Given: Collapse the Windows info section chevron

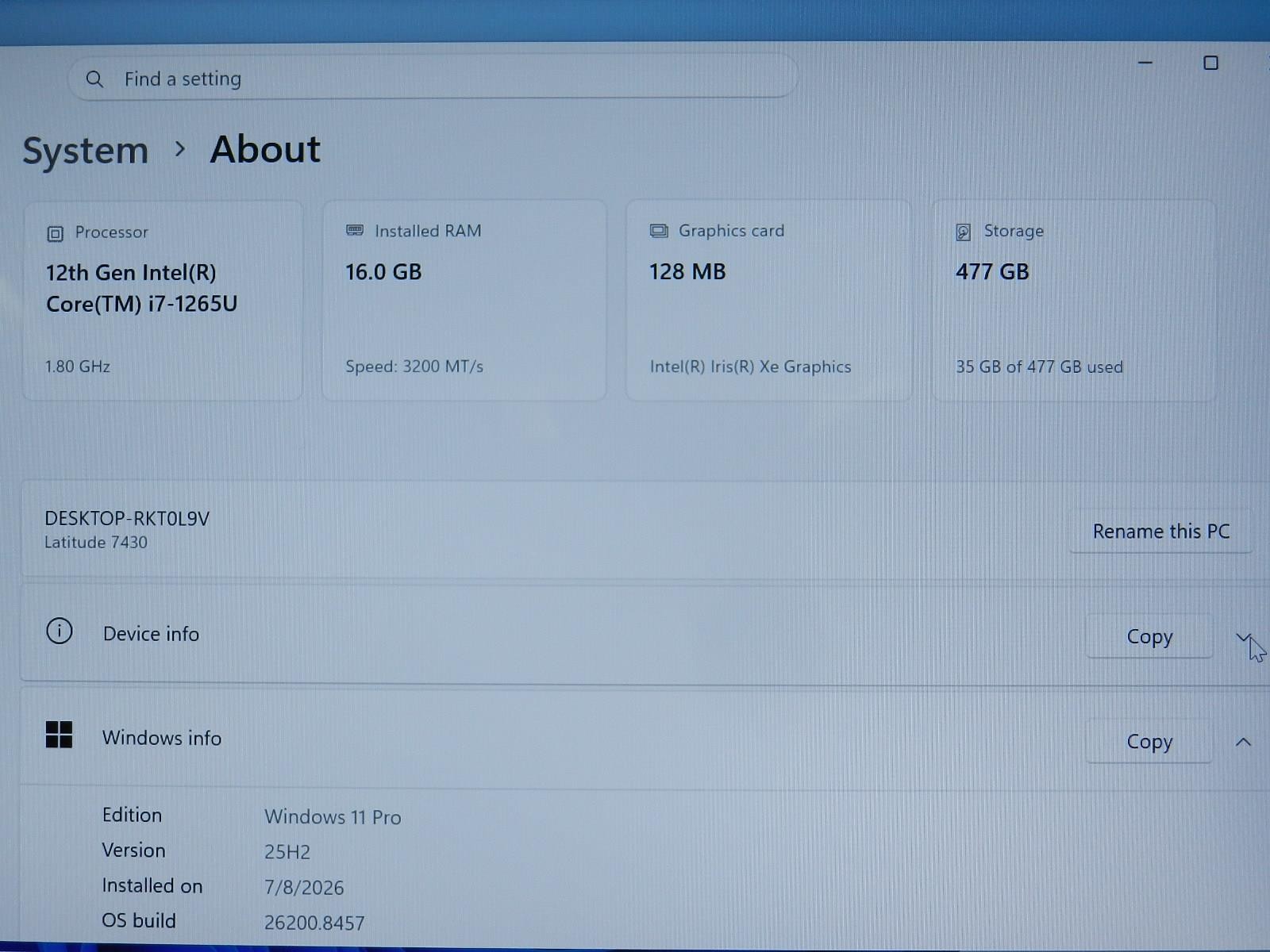Looking at the screenshot, I should click(1243, 743).
